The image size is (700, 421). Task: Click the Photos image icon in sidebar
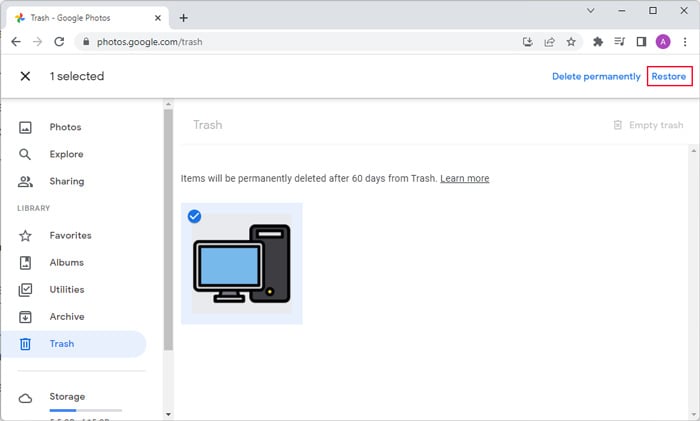[25, 127]
